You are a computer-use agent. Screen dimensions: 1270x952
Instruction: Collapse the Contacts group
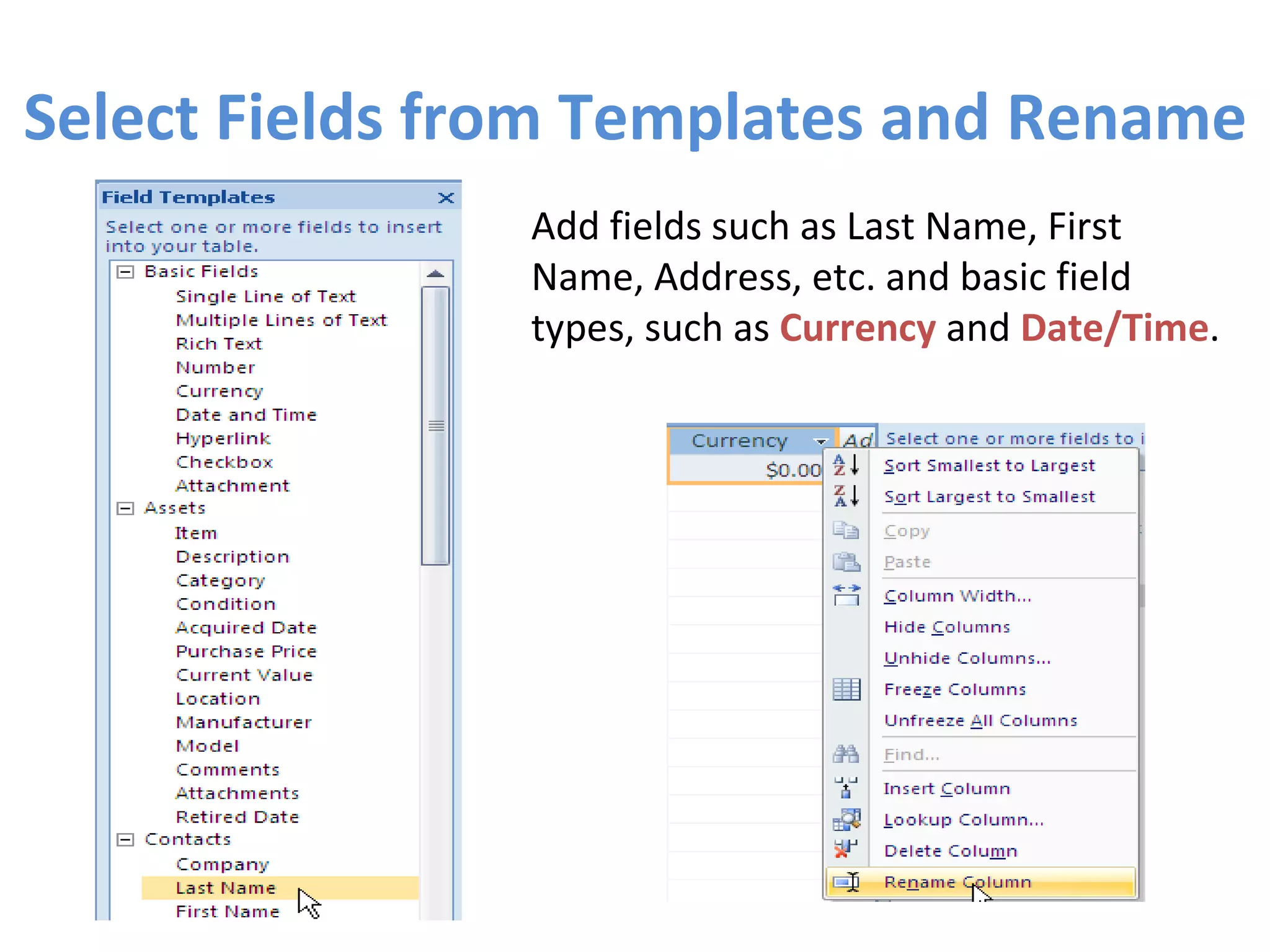point(125,840)
